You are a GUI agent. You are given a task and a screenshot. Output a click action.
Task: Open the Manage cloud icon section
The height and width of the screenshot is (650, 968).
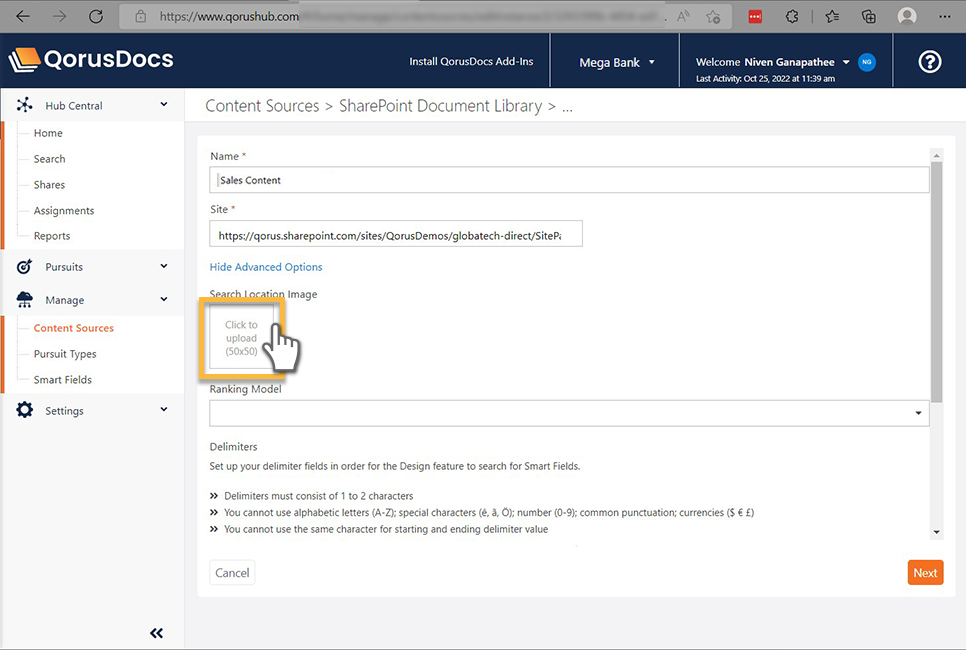pyautogui.click(x=24, y=299)
